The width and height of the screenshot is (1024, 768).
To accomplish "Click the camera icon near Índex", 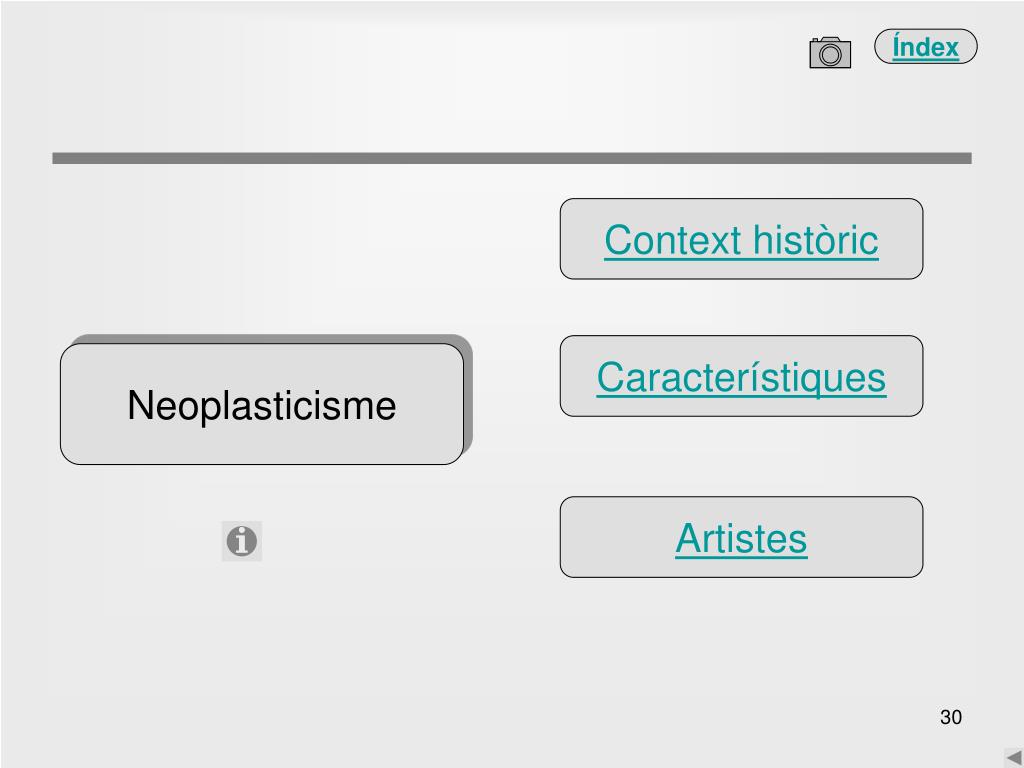I will tap(830, 52).
